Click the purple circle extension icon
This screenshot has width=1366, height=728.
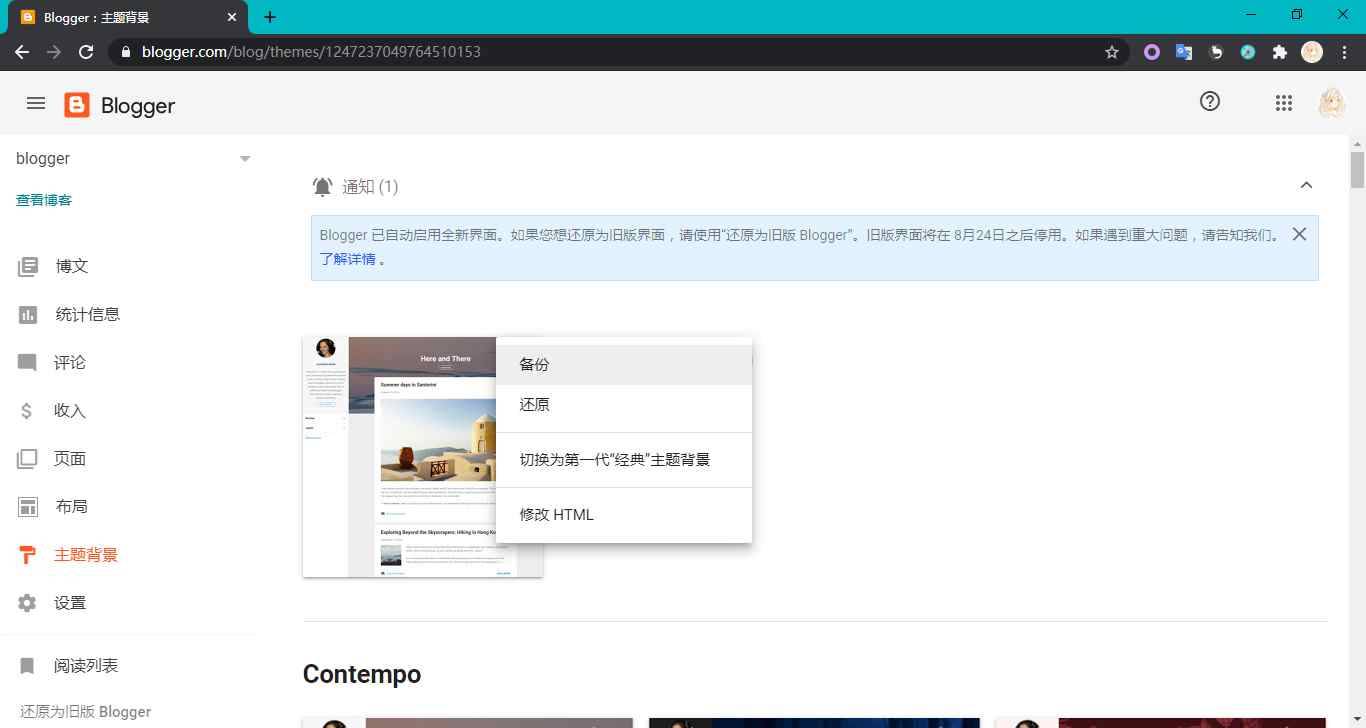click(x=1152, y=52)
